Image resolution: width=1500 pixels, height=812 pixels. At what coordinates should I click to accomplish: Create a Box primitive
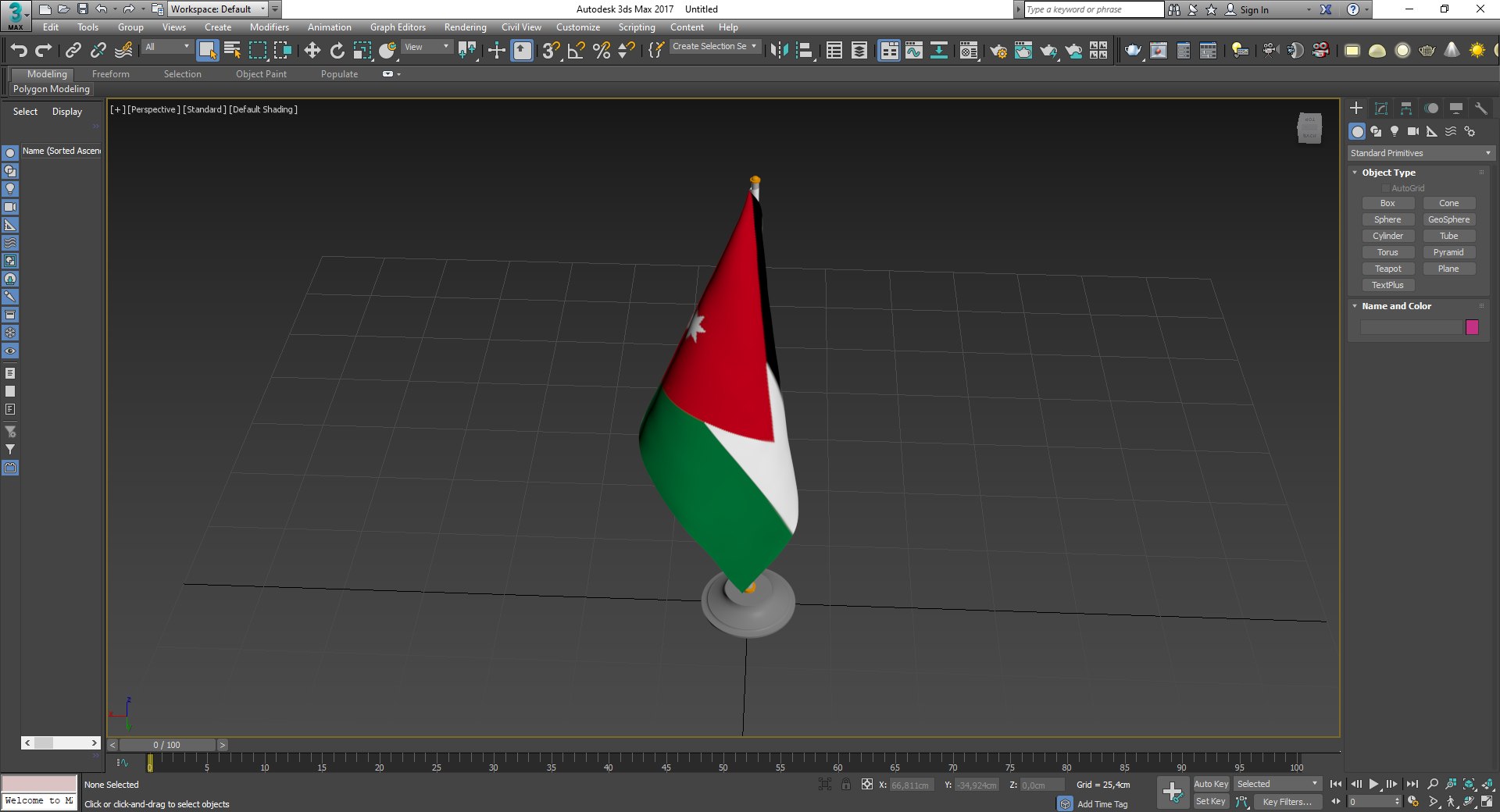coord(1387,203)
